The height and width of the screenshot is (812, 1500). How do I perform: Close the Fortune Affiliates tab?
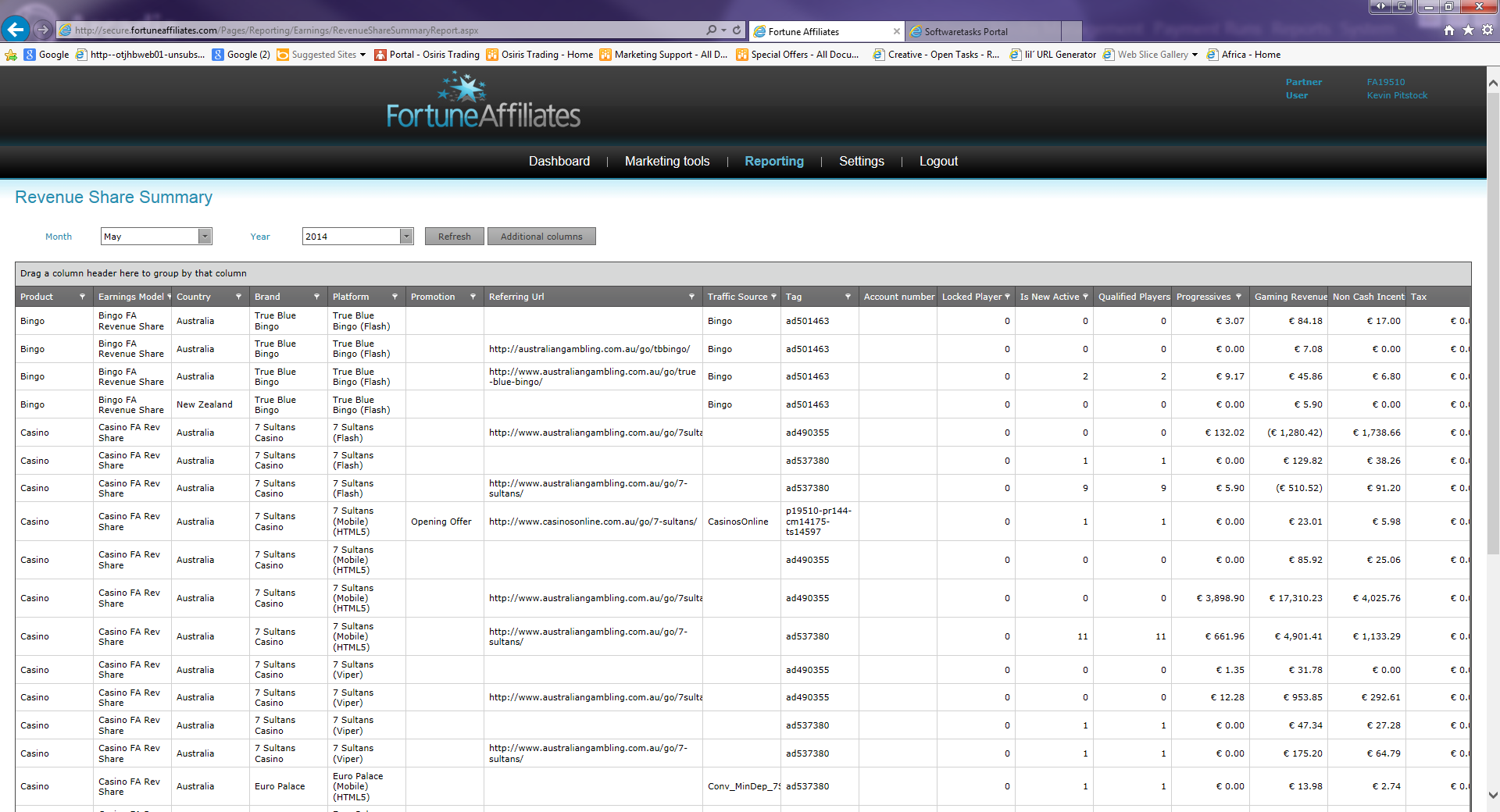point(896,32)
